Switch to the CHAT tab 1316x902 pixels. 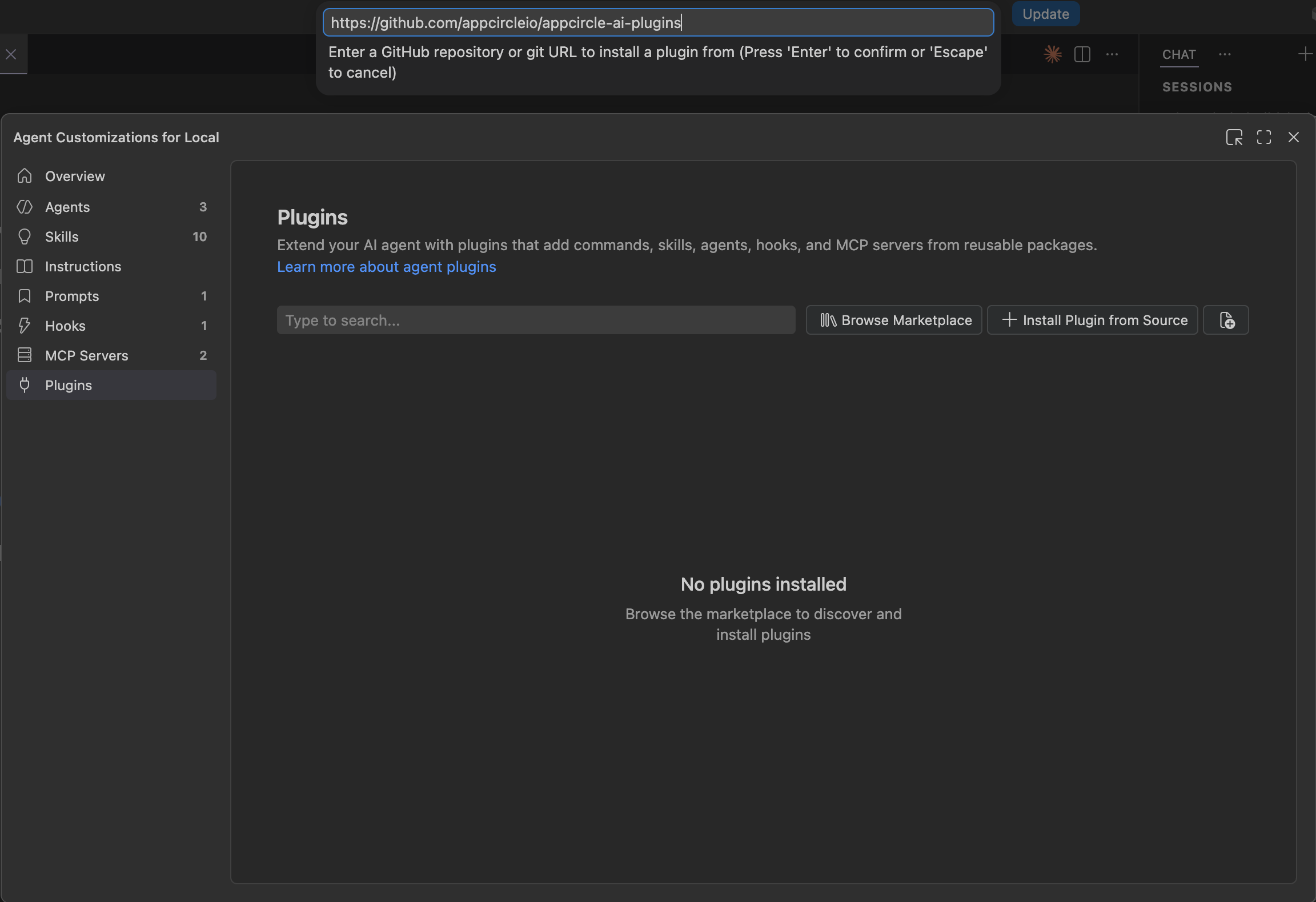click(1179, 54)
